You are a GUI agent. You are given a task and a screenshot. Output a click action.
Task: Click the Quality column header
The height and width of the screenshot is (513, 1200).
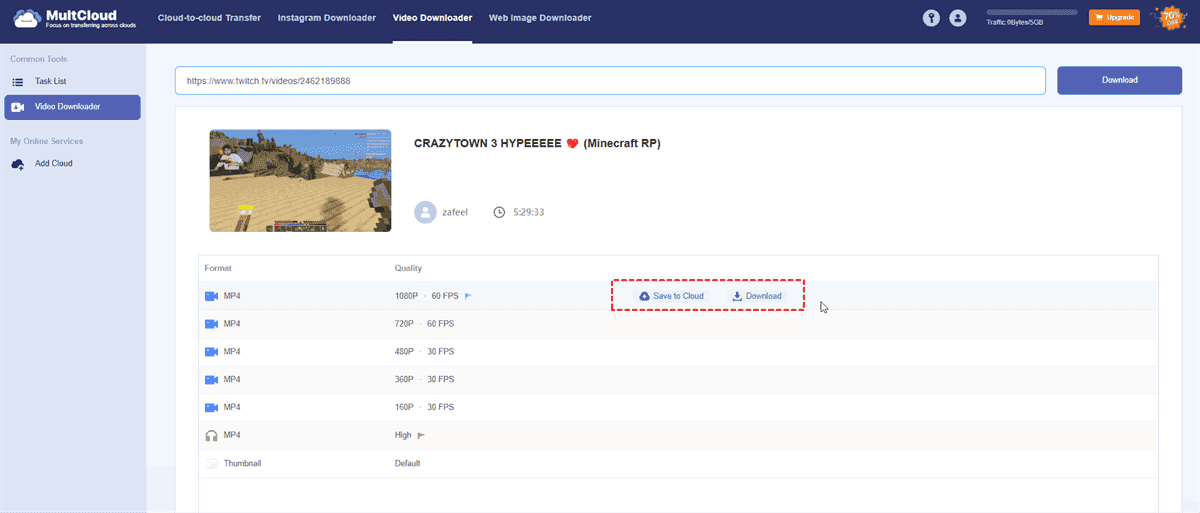(409, 268)
